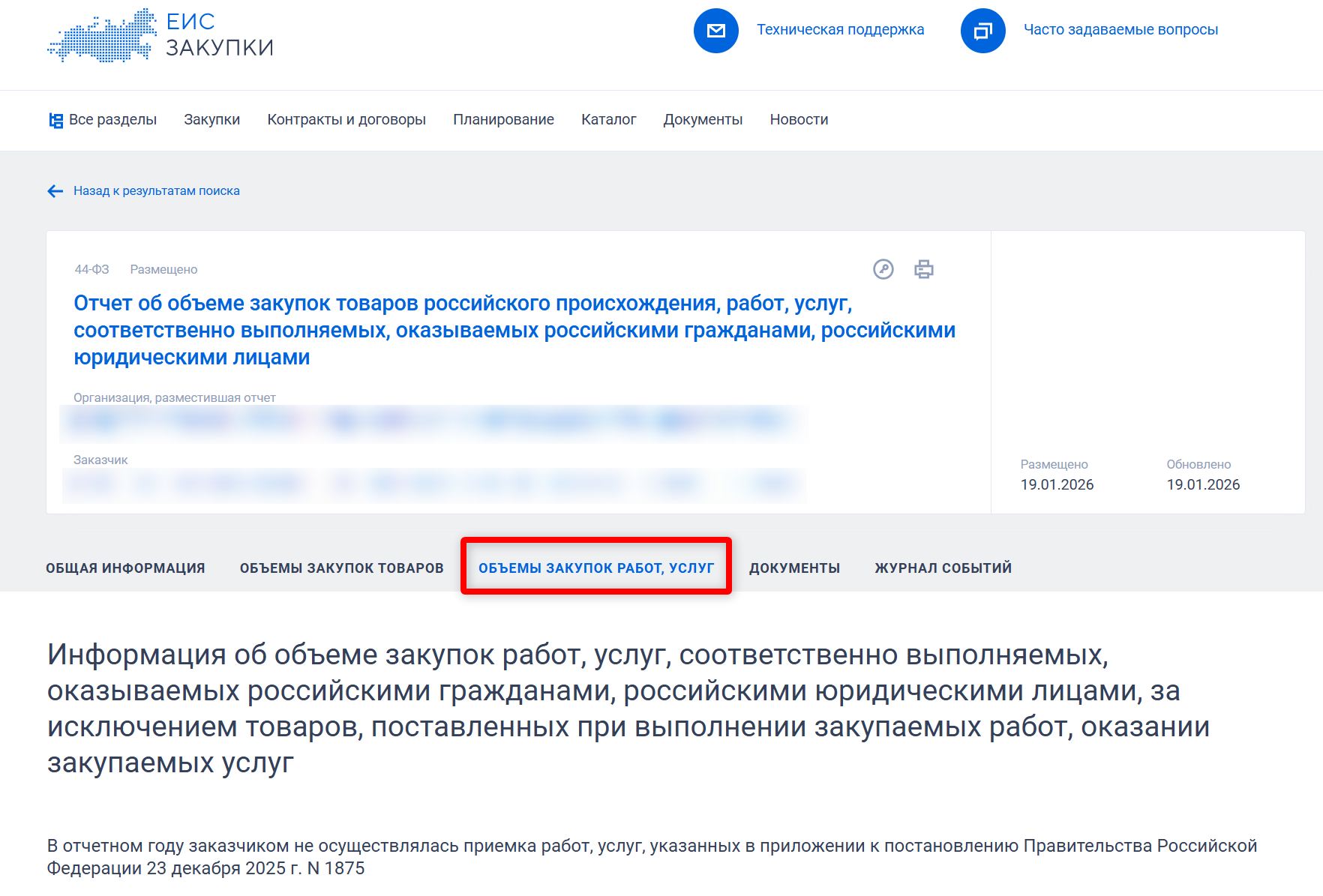Viewport: 1323px width, 896px height.
Task: Open the Закупки menu
Action: [211, 119]
